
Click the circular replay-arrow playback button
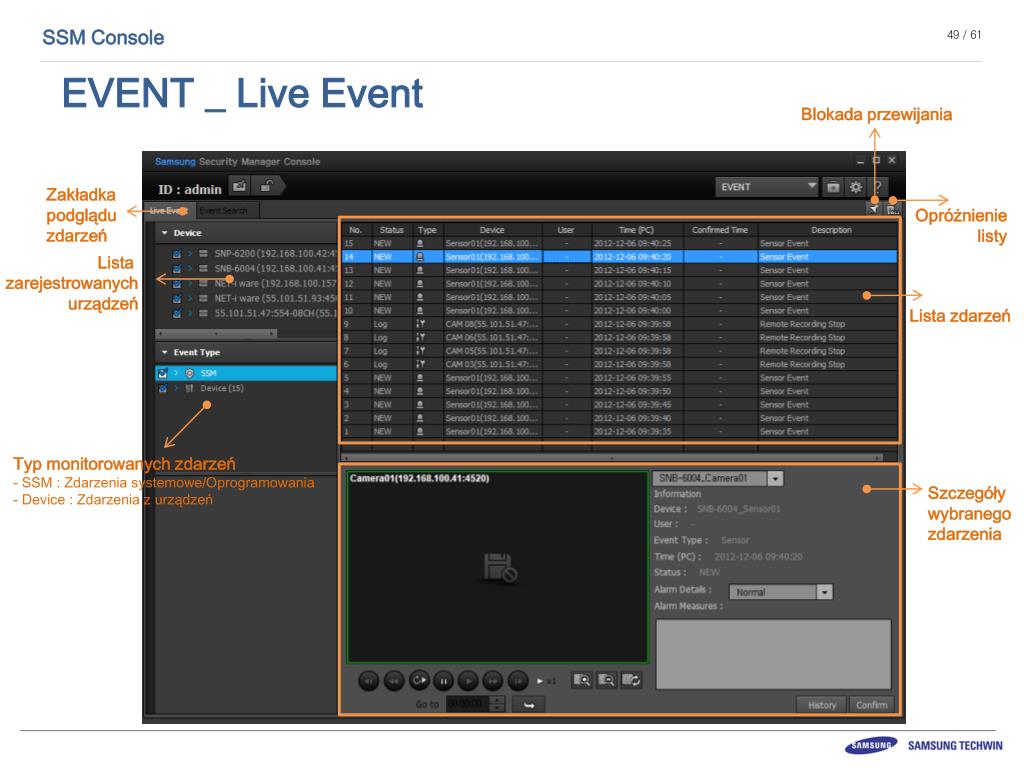click(419, 680)
